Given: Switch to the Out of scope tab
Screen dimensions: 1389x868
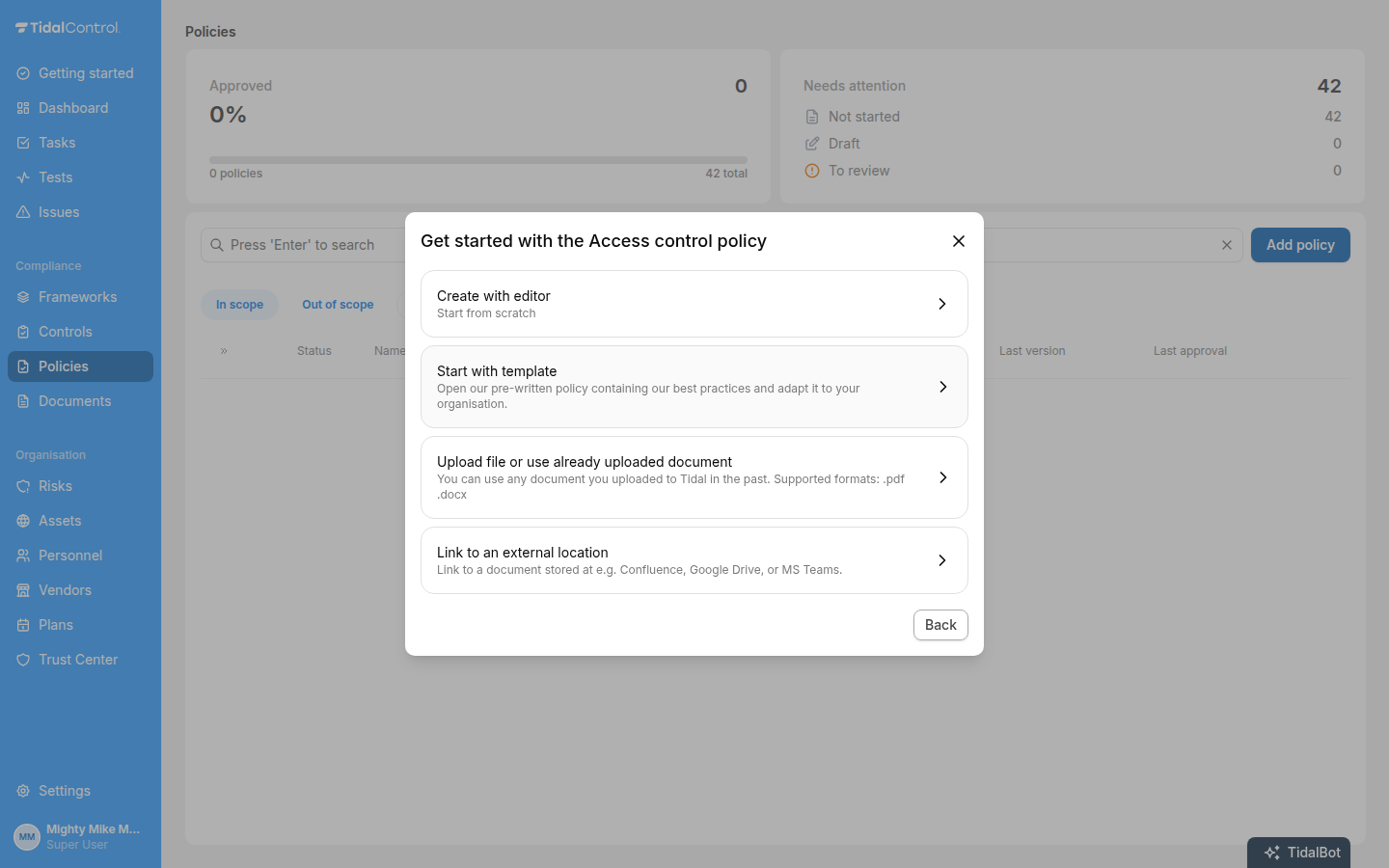Looking at the screenshot, I should 338,305.
